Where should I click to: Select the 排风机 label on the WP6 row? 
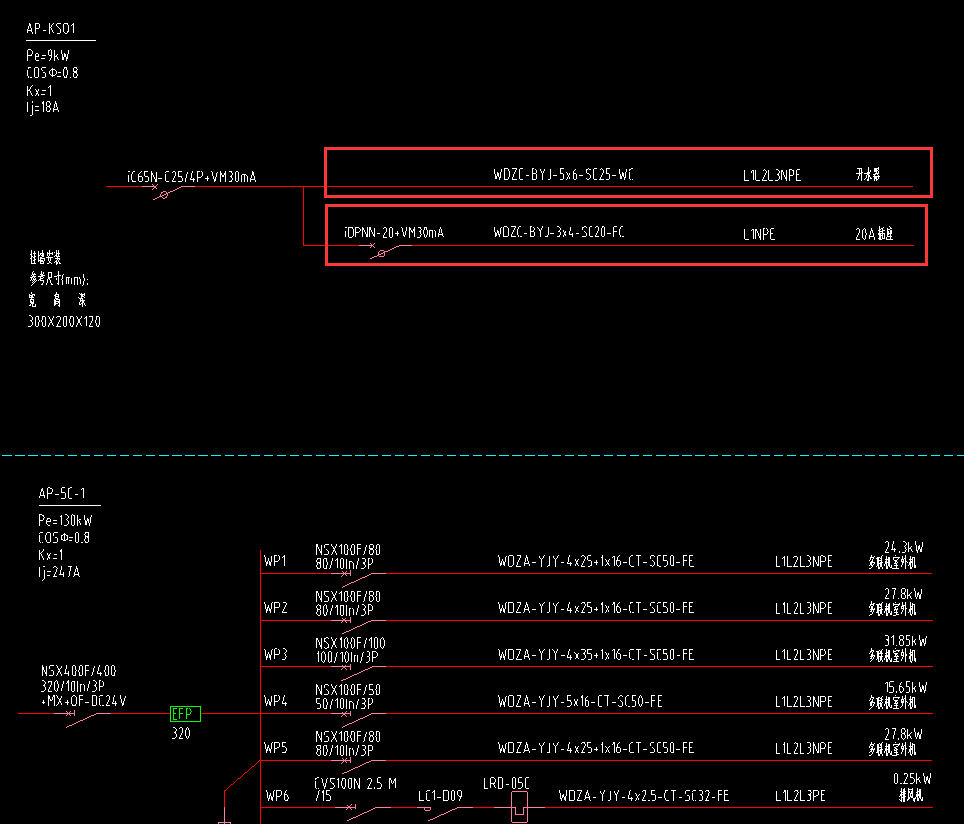[911, 795]
